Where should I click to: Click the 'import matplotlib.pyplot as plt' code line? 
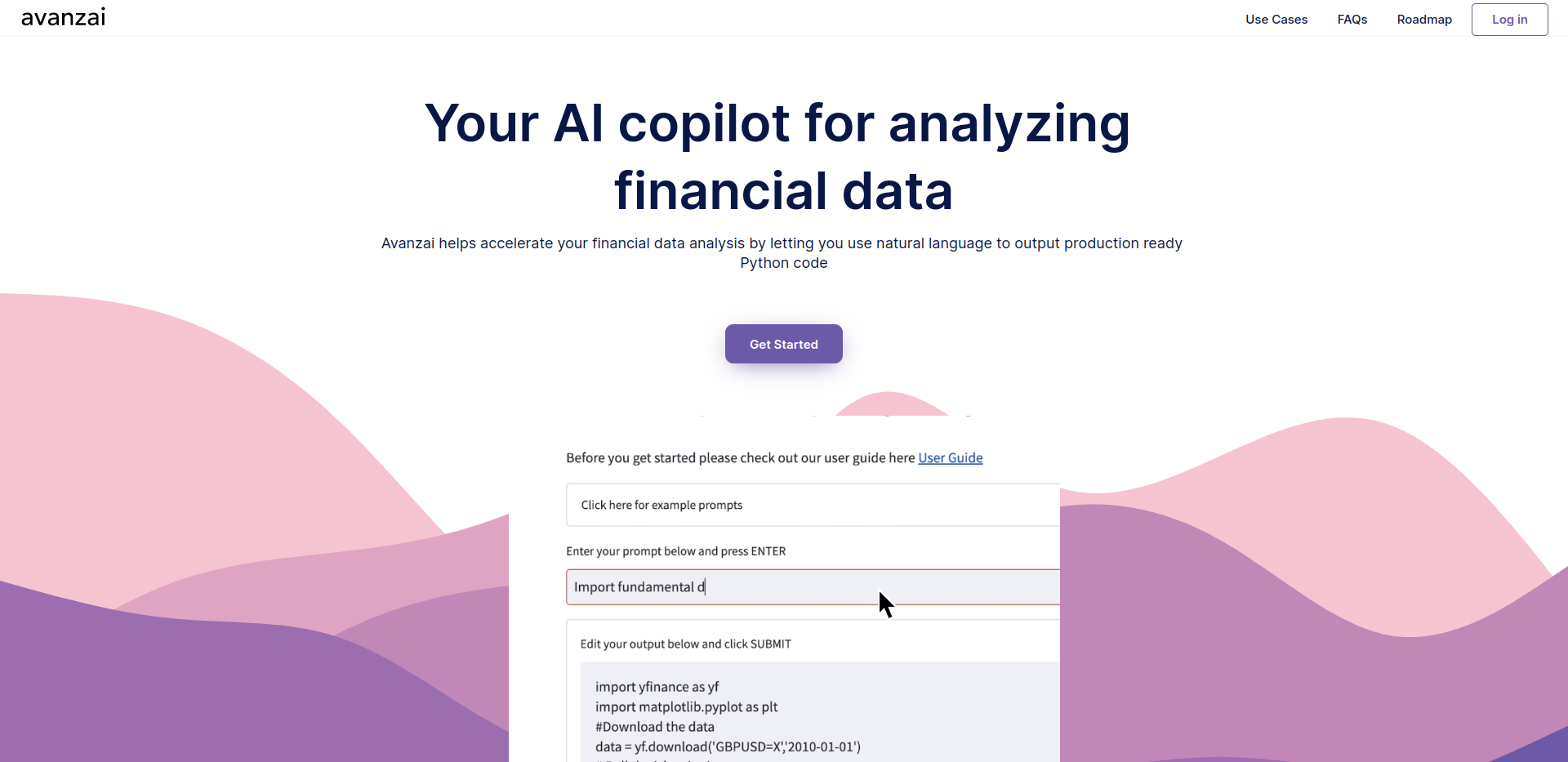(687, 707)
